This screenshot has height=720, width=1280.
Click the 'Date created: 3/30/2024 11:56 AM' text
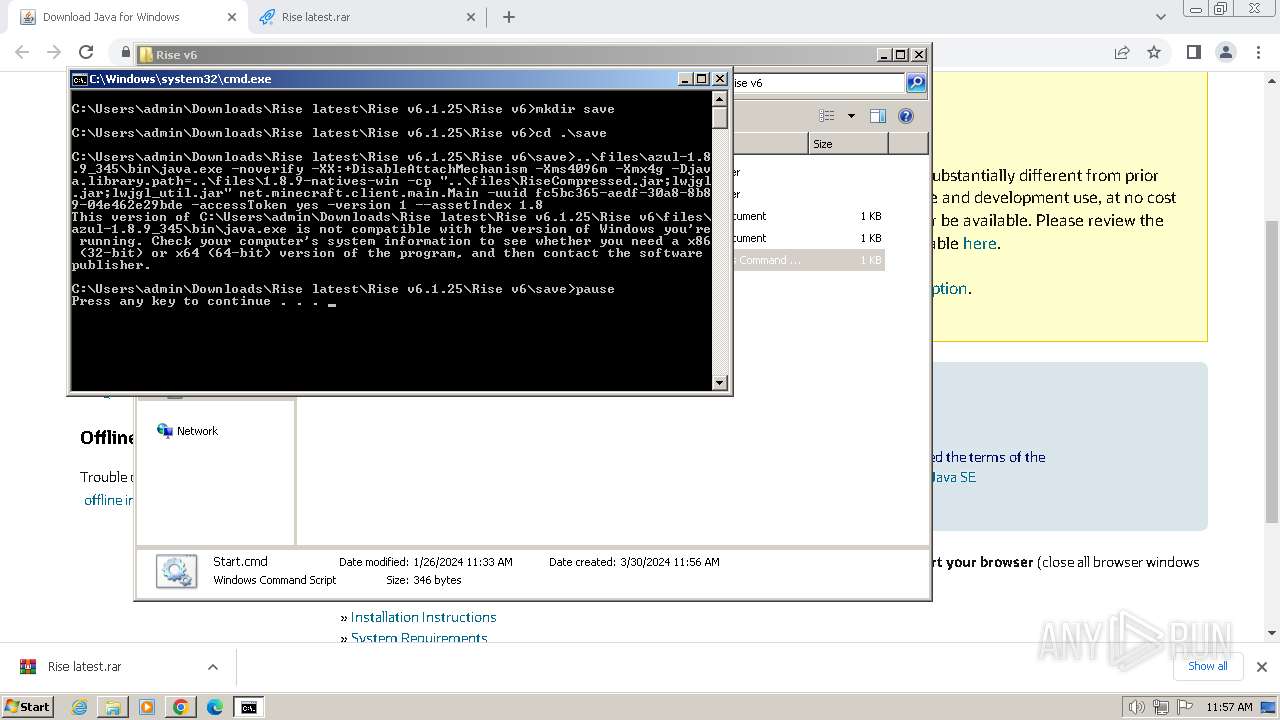pos(634,562)
